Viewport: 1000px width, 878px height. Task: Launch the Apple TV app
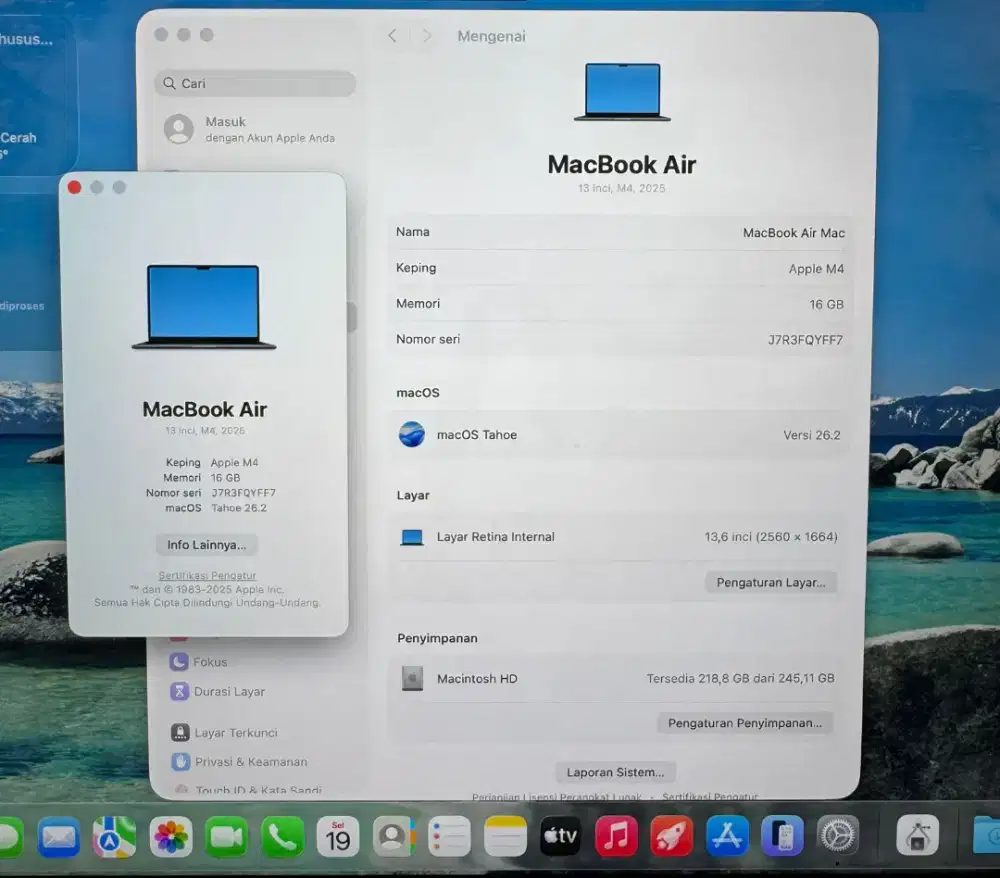[561, 837]
